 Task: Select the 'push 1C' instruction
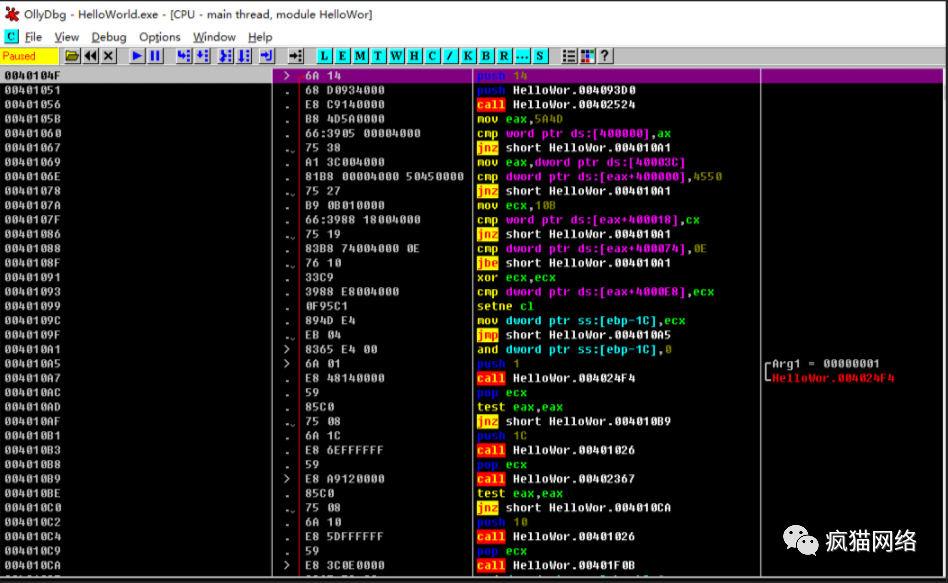pos(502,436)
